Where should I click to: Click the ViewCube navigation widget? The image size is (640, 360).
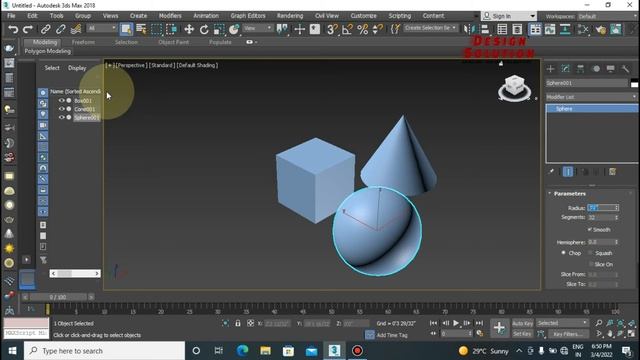pyautogui.click(x=514, y=88)
